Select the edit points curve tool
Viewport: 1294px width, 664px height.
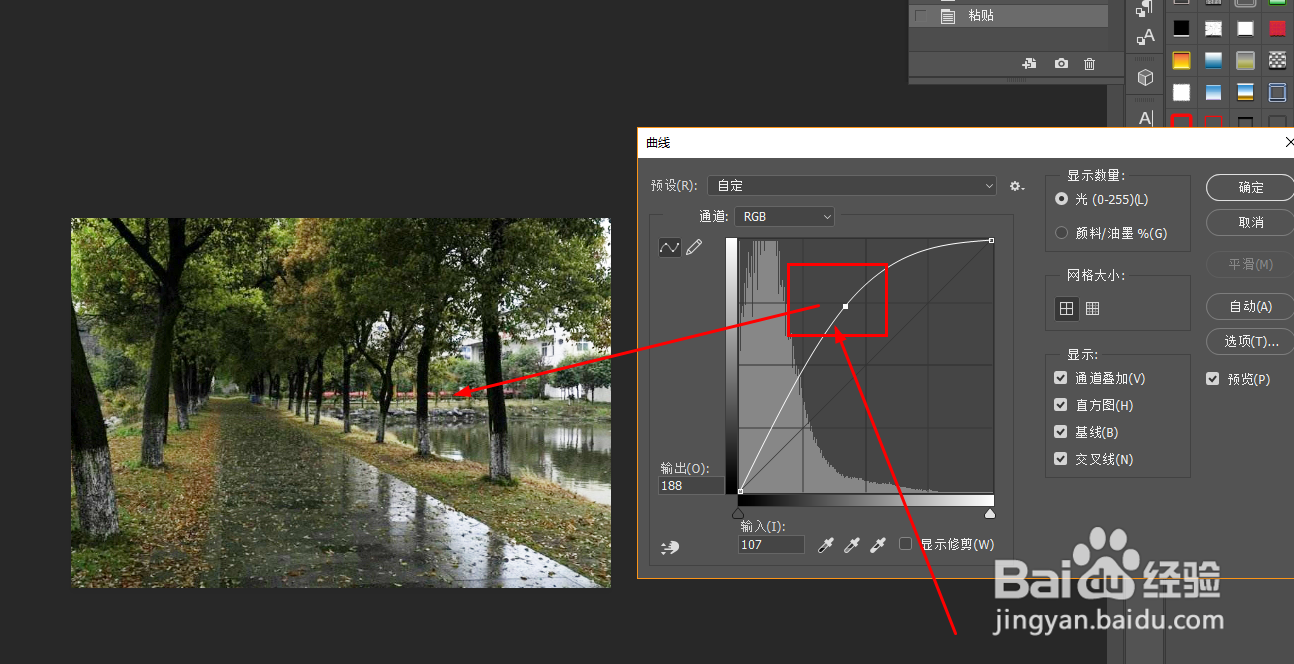pyautogui.click(x=669, y=247)
